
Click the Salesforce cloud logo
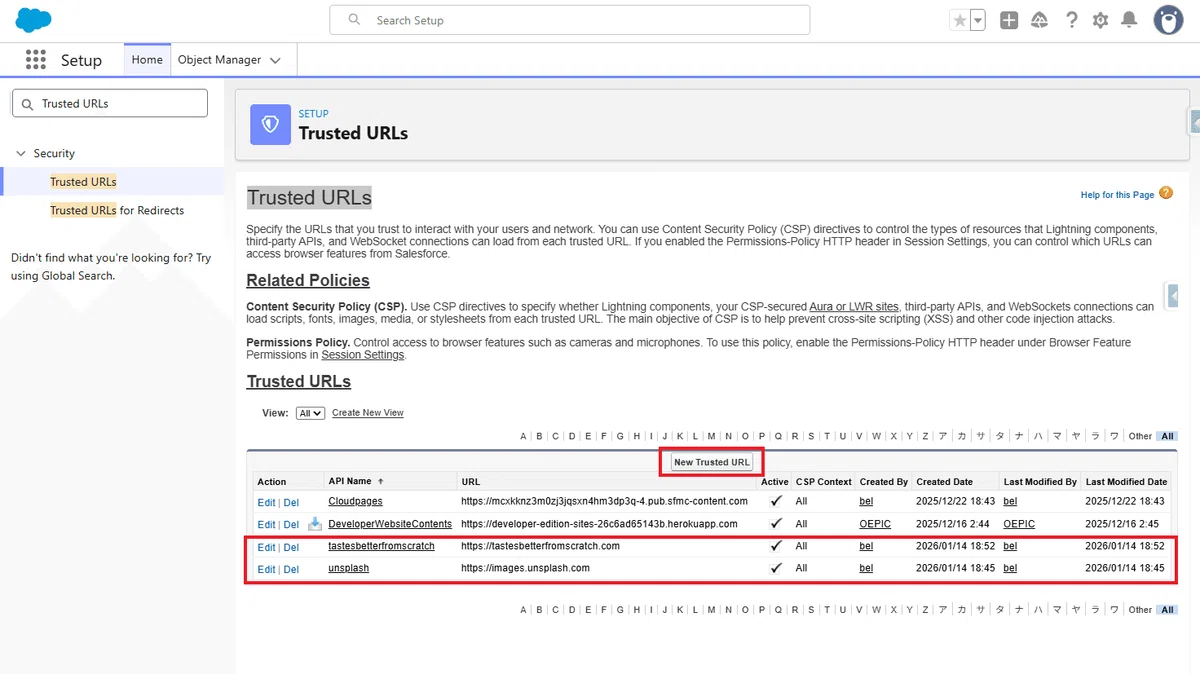pyautogui.click(x=34, y=20)
